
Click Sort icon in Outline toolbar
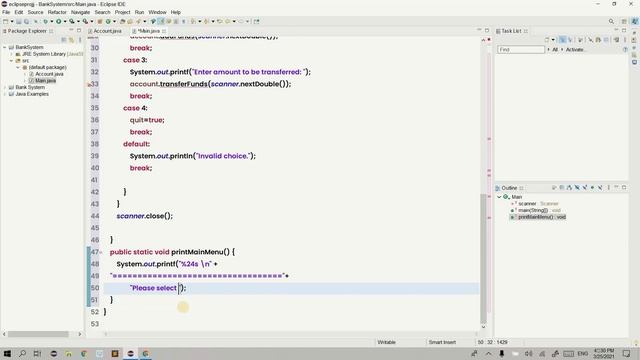569,188
